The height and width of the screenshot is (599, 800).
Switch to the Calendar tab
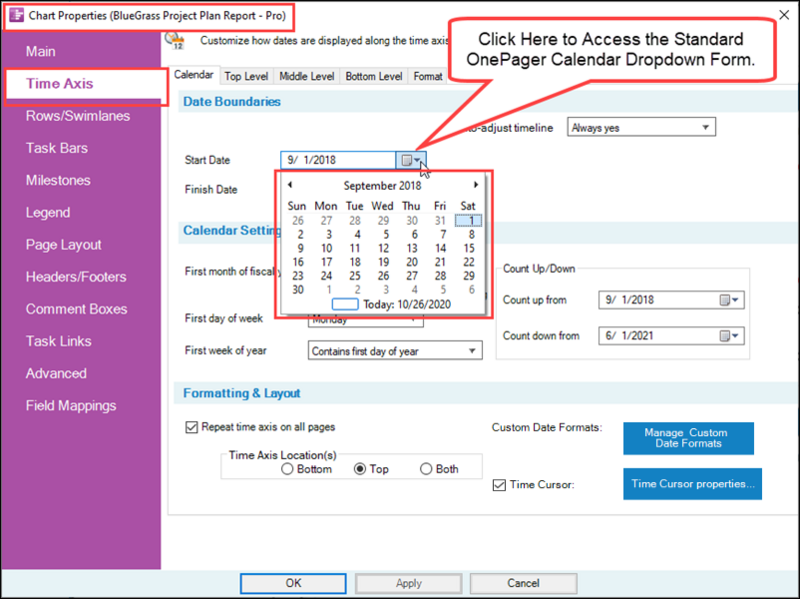tap(193, 75)
